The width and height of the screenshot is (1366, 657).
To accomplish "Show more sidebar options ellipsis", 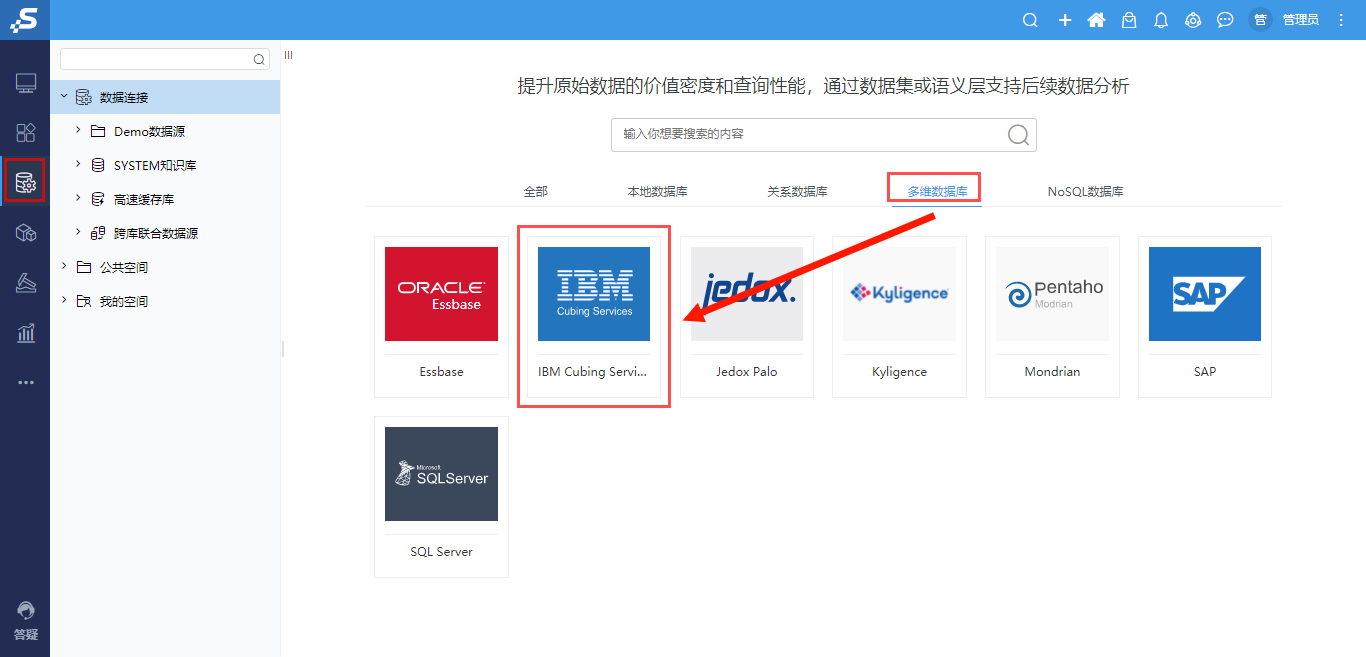I will 26,382.
